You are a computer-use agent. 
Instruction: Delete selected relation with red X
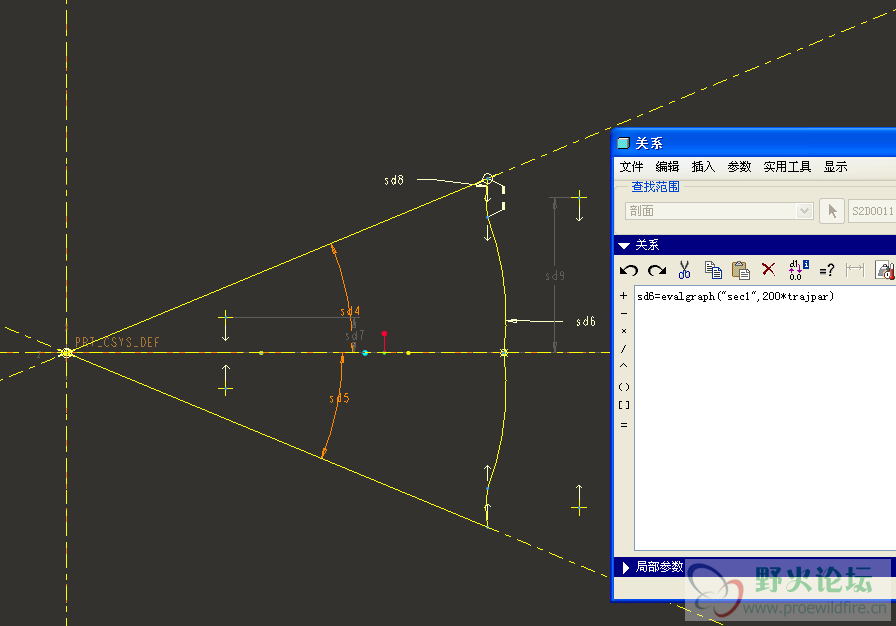769,269
